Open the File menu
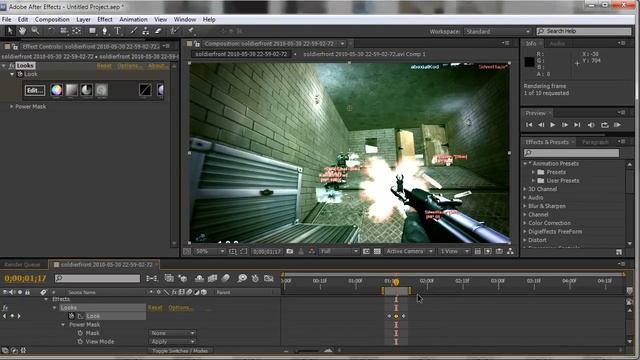640x360 pixels. click(7, 19)
